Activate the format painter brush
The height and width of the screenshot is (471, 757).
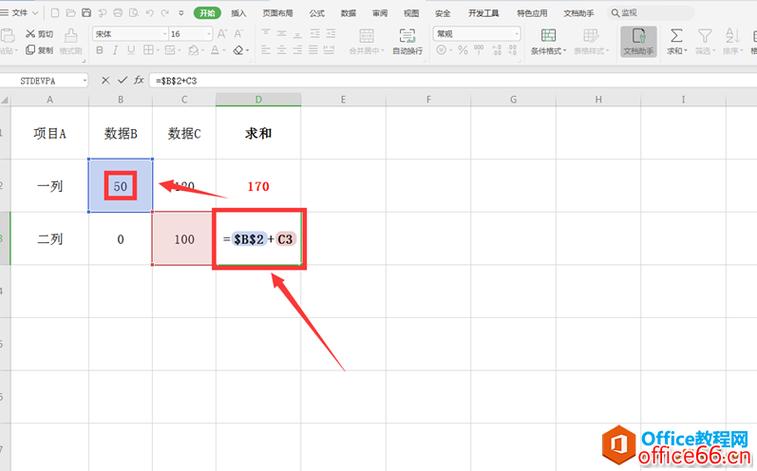coord(70,41)
